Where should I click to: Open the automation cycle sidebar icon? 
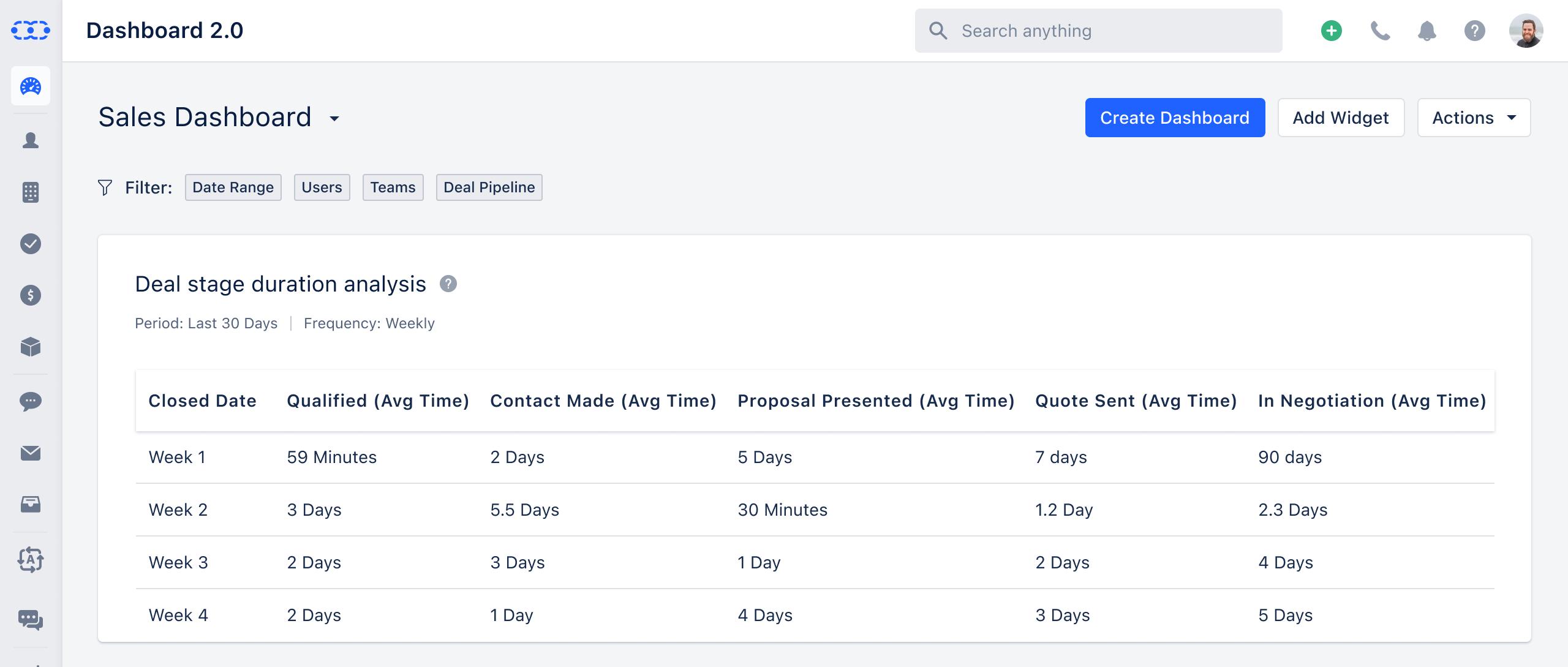point(31,559)
